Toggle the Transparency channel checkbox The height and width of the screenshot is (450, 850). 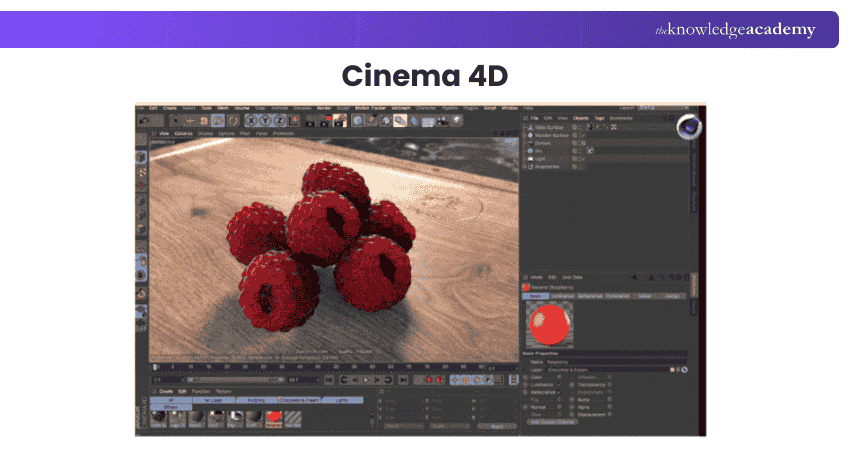[609, 384]
